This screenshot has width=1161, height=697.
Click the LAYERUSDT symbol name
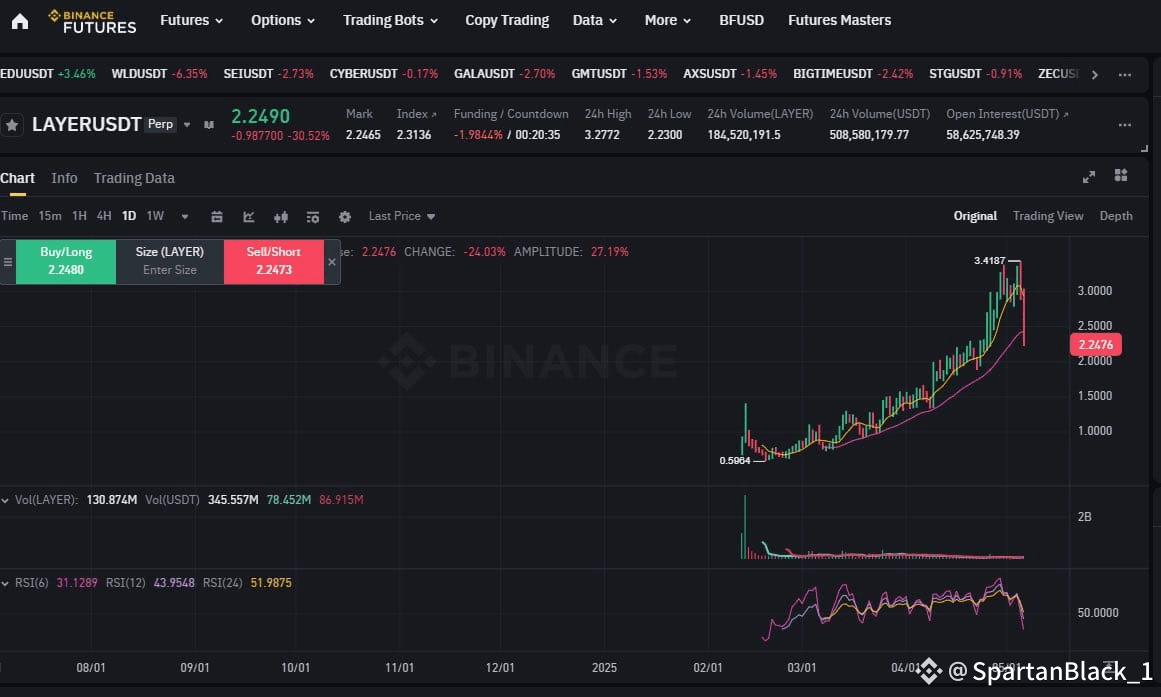87,124
